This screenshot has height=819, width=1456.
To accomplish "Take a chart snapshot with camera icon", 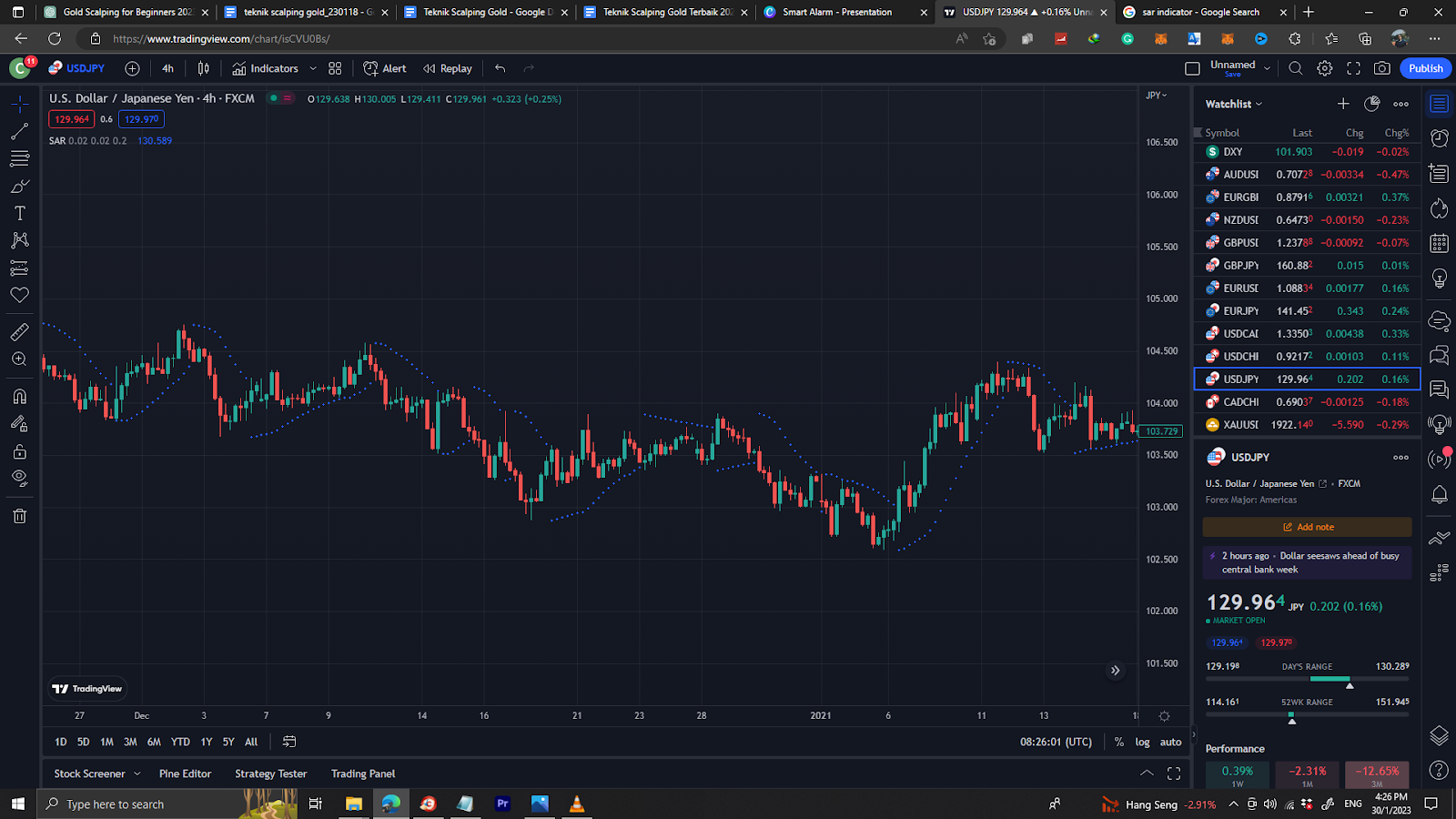I will [1382, 68].
